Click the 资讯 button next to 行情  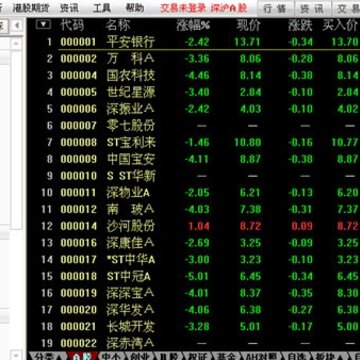[312, 9]
